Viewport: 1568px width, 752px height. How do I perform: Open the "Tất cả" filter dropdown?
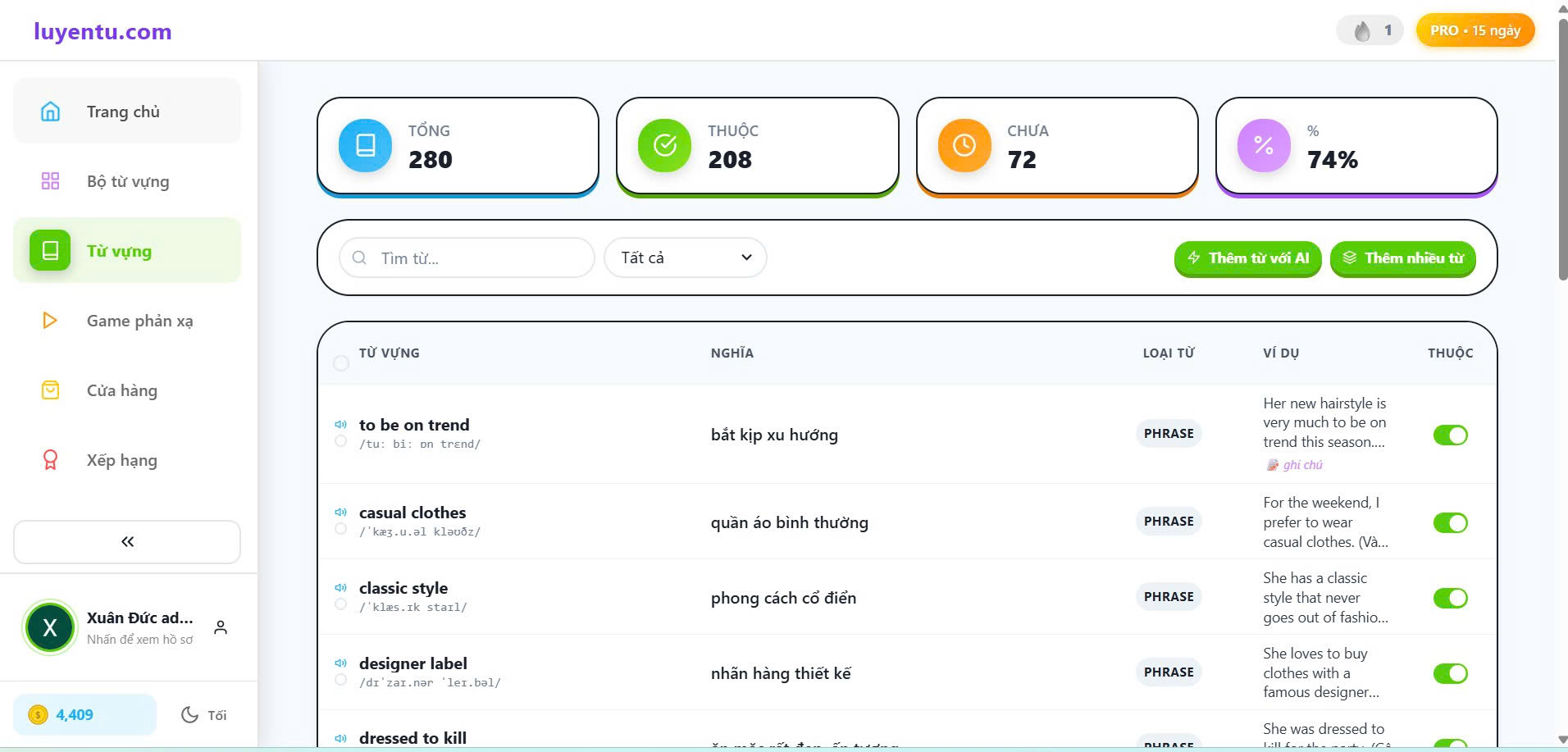(685, 258)
